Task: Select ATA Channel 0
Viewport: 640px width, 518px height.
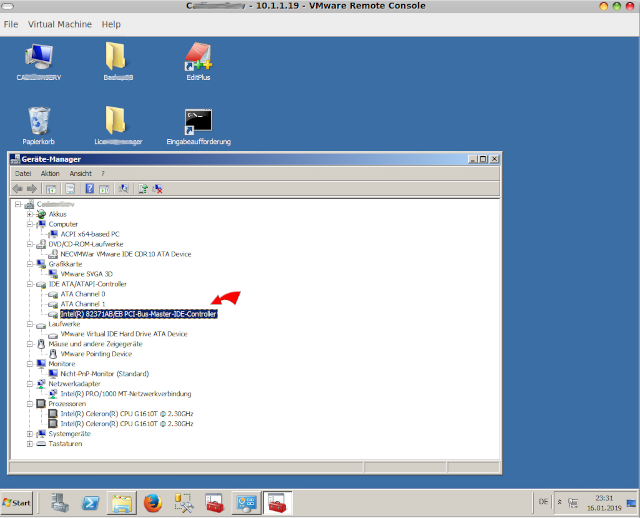Action: tap(83, 294)
